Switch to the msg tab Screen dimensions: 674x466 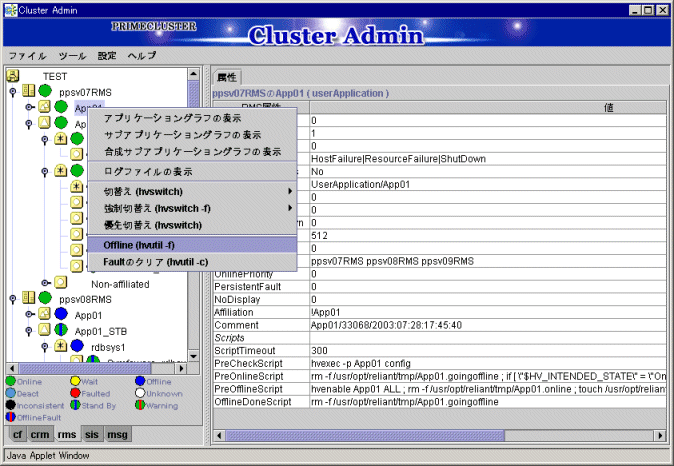117,435
